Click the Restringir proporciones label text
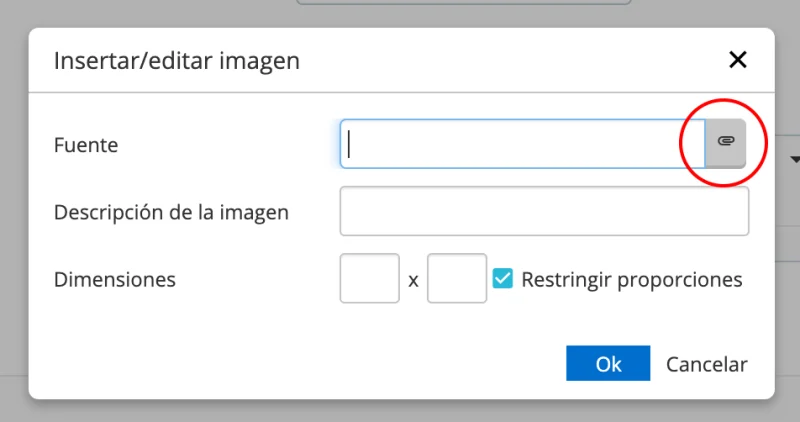 click(631, 279)
